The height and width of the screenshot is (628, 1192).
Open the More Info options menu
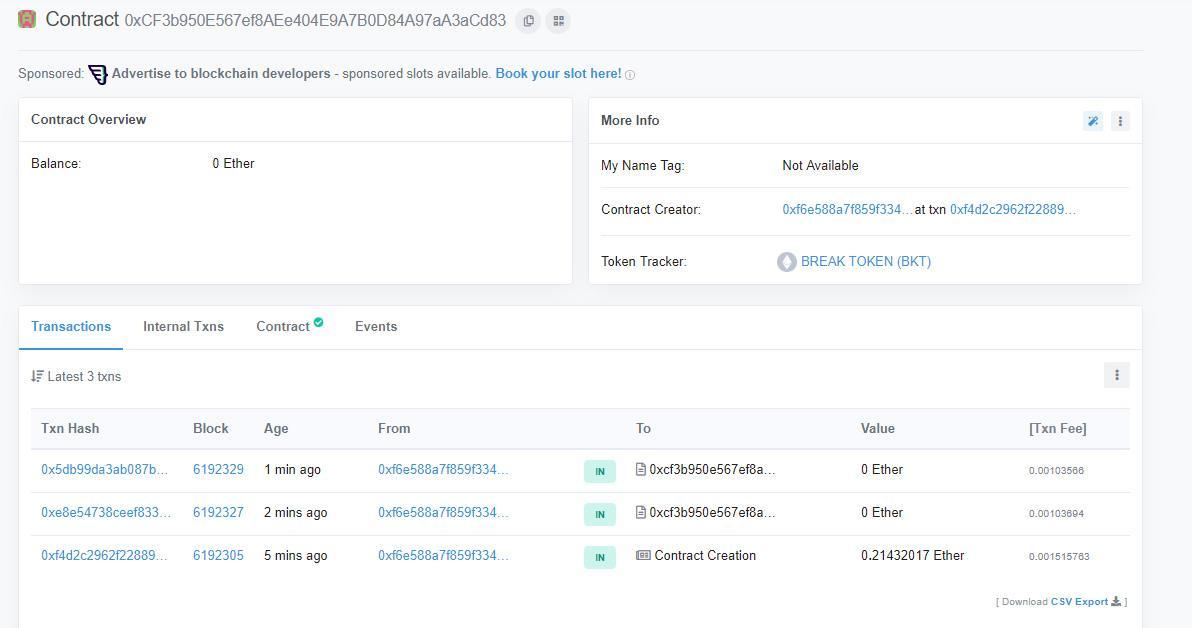1120,121
